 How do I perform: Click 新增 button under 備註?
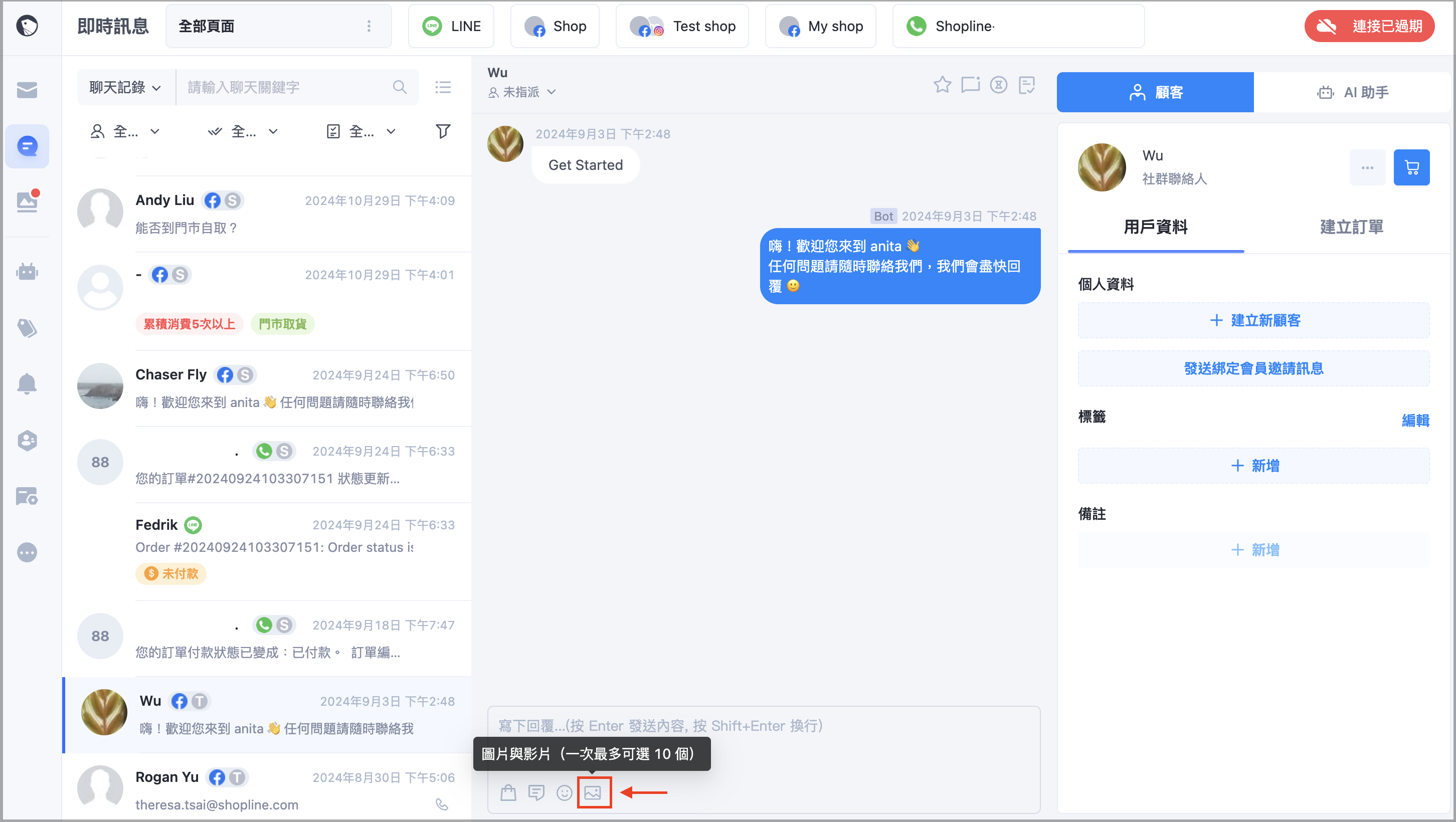[1253, 550]
